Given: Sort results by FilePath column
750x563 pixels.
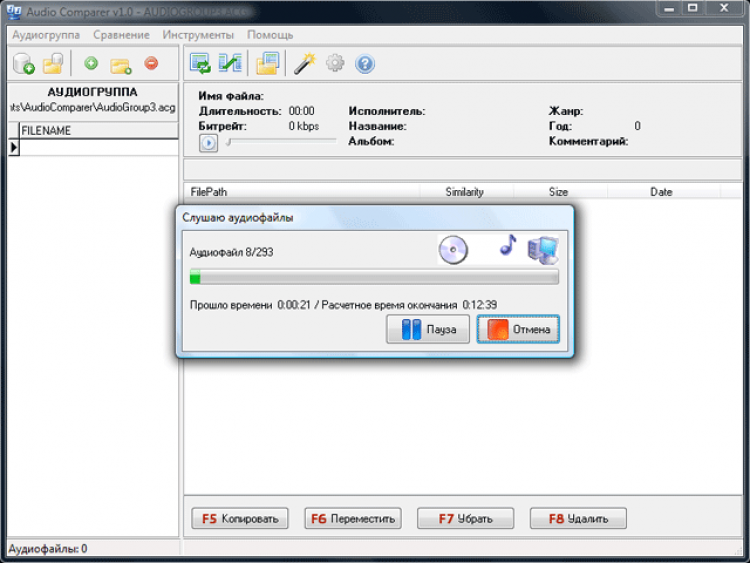Looking at the screenshot, I should point(302,192).
